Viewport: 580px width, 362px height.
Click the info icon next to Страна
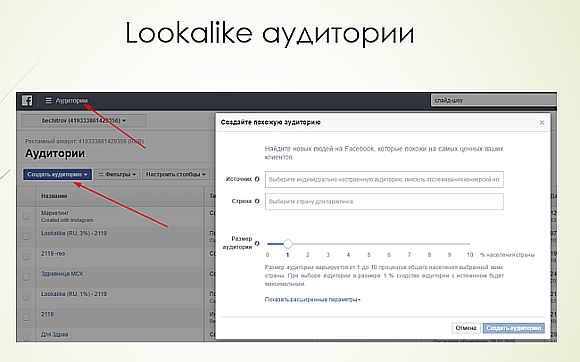click(x=257, y=201)
